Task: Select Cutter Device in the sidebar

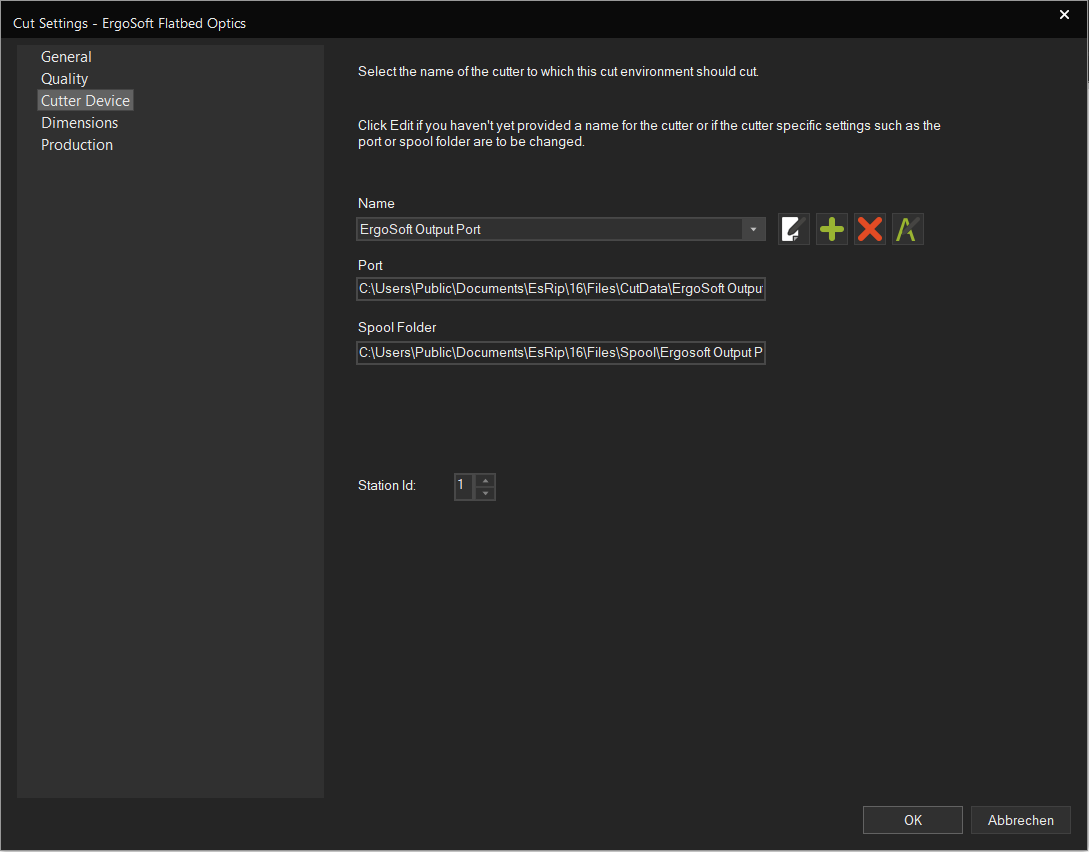Action: tap(85, 101)
